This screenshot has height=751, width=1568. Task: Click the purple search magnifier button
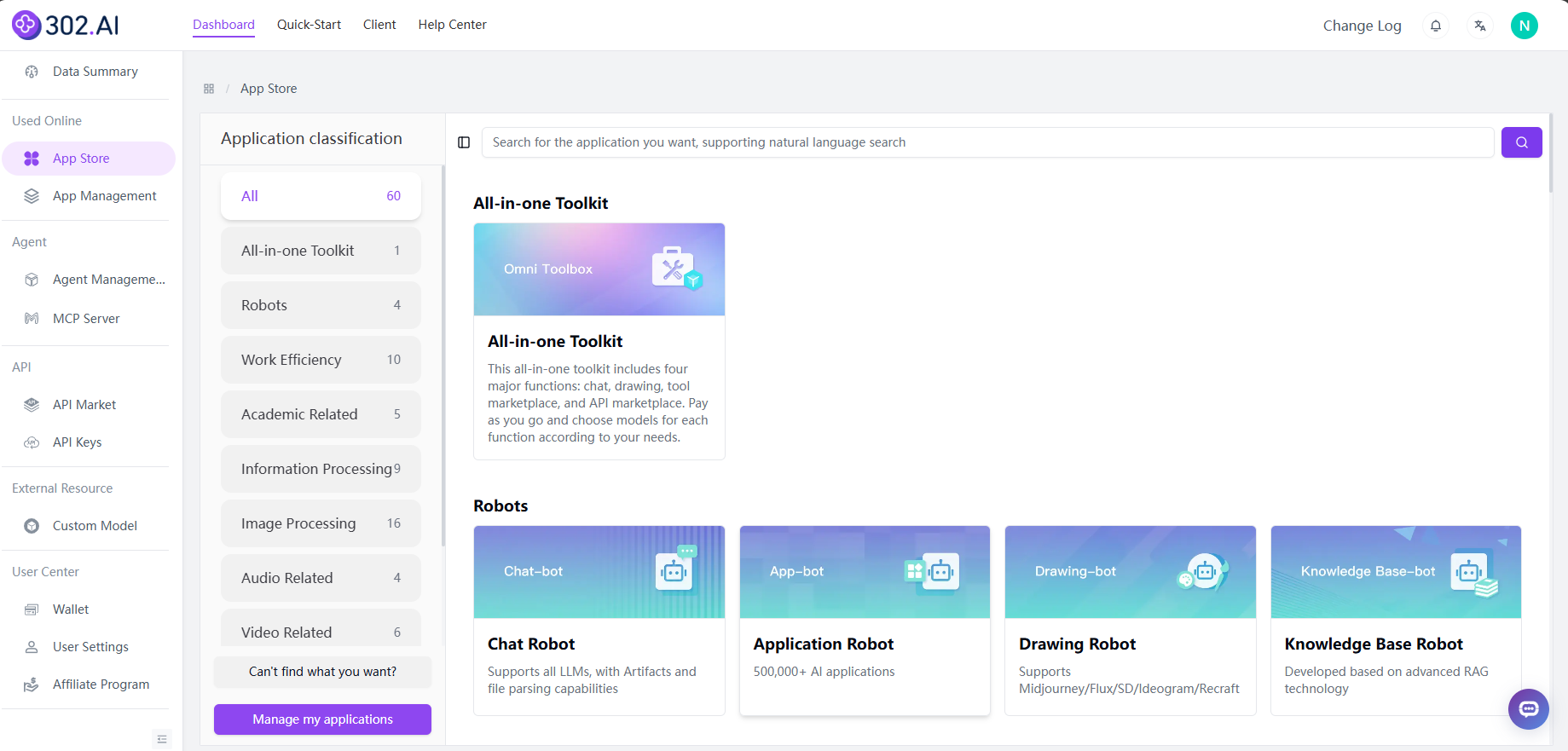(x=1522, y=142)
